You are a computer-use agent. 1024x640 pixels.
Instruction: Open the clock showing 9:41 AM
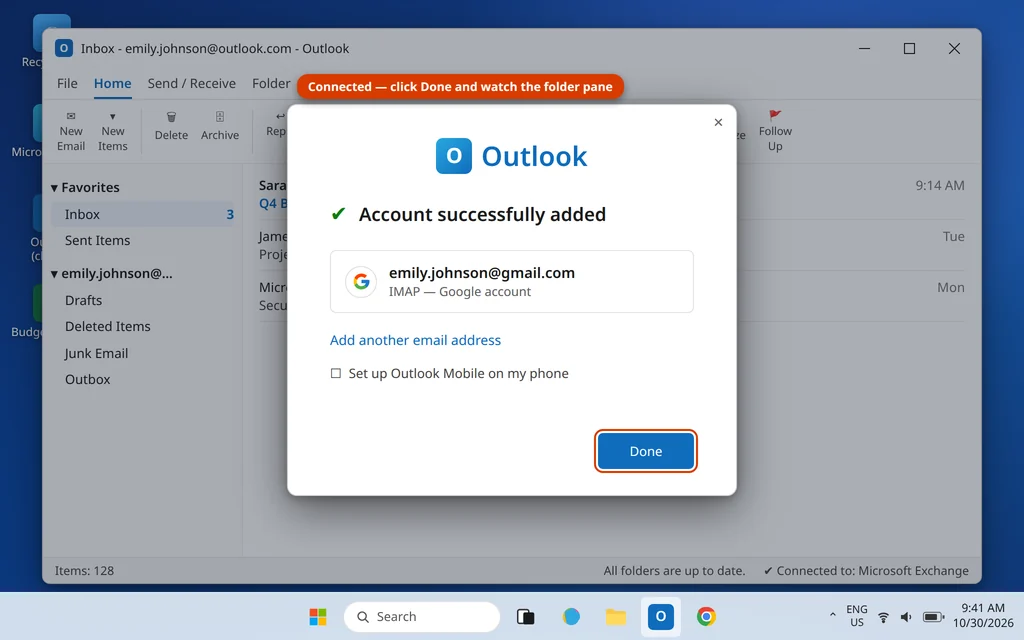(982, 616)
